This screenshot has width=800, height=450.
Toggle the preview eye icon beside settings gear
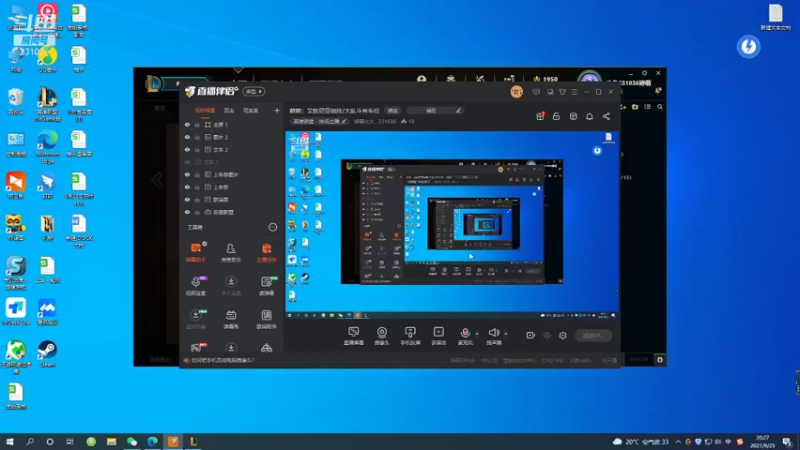(x=547, y=335)
